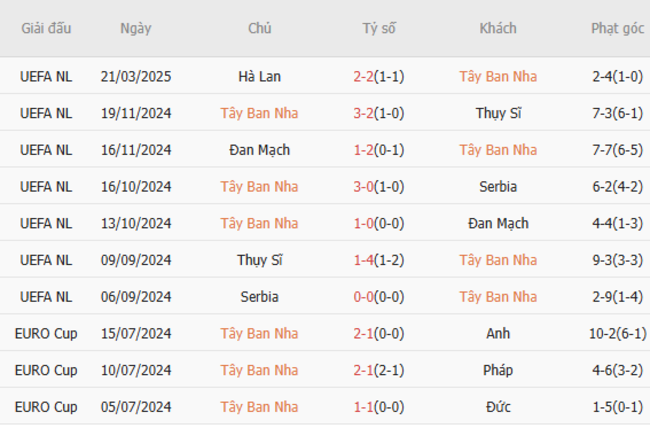Click the Khách column header
650x428 pixels.
click(497, 28)
